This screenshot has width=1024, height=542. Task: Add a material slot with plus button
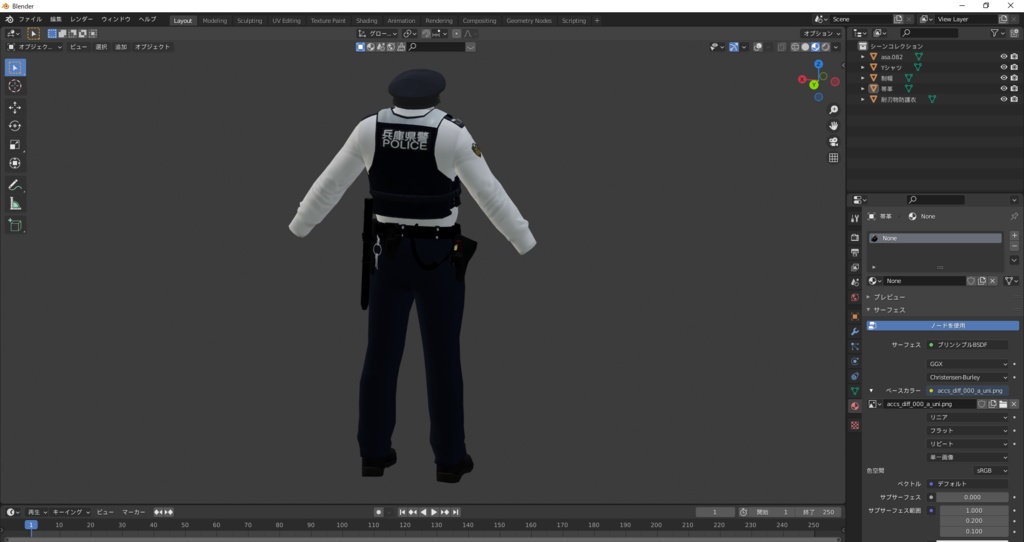coord(1014,236)
